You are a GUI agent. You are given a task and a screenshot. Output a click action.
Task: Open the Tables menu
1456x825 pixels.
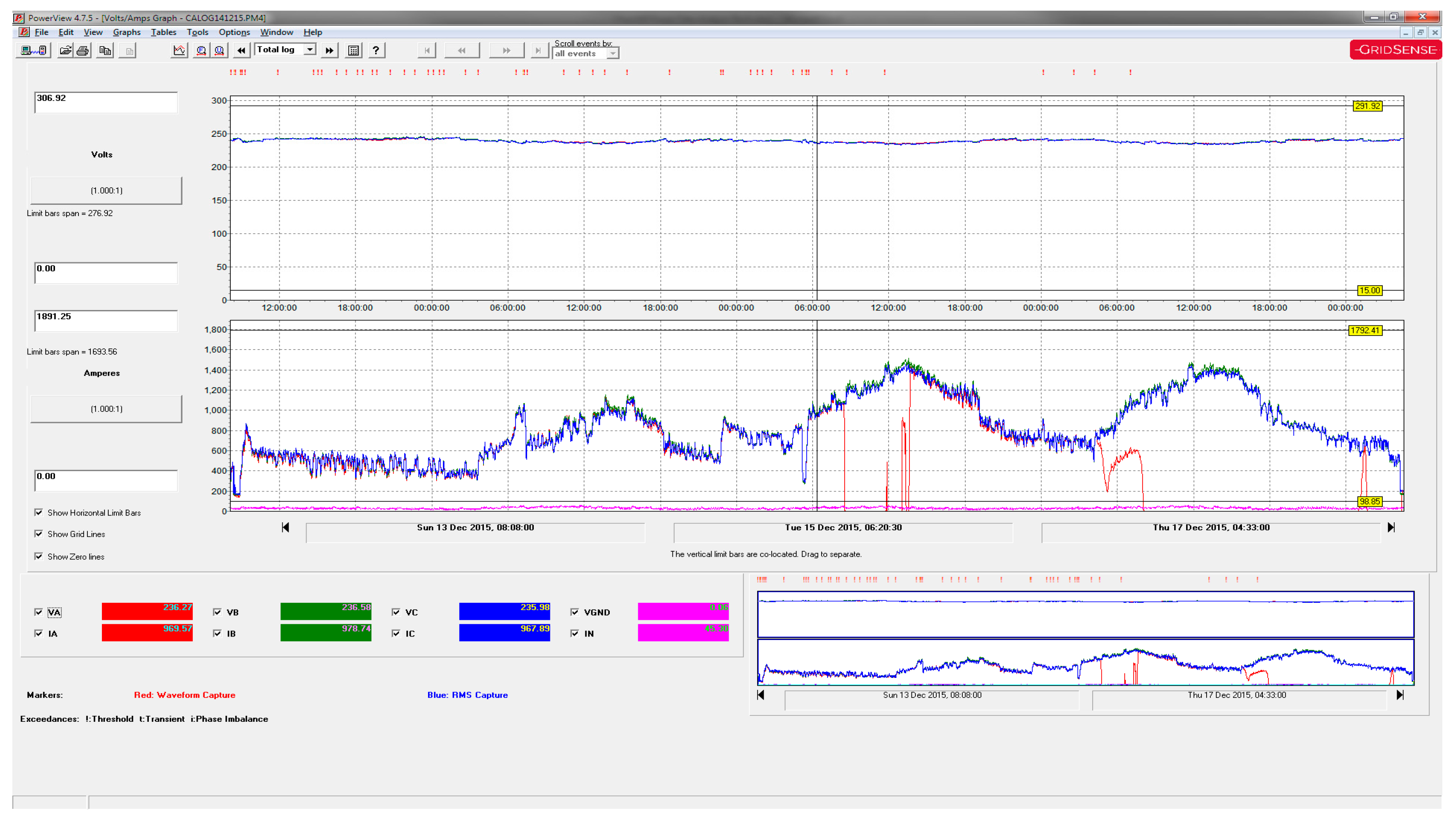pos(163,32)
